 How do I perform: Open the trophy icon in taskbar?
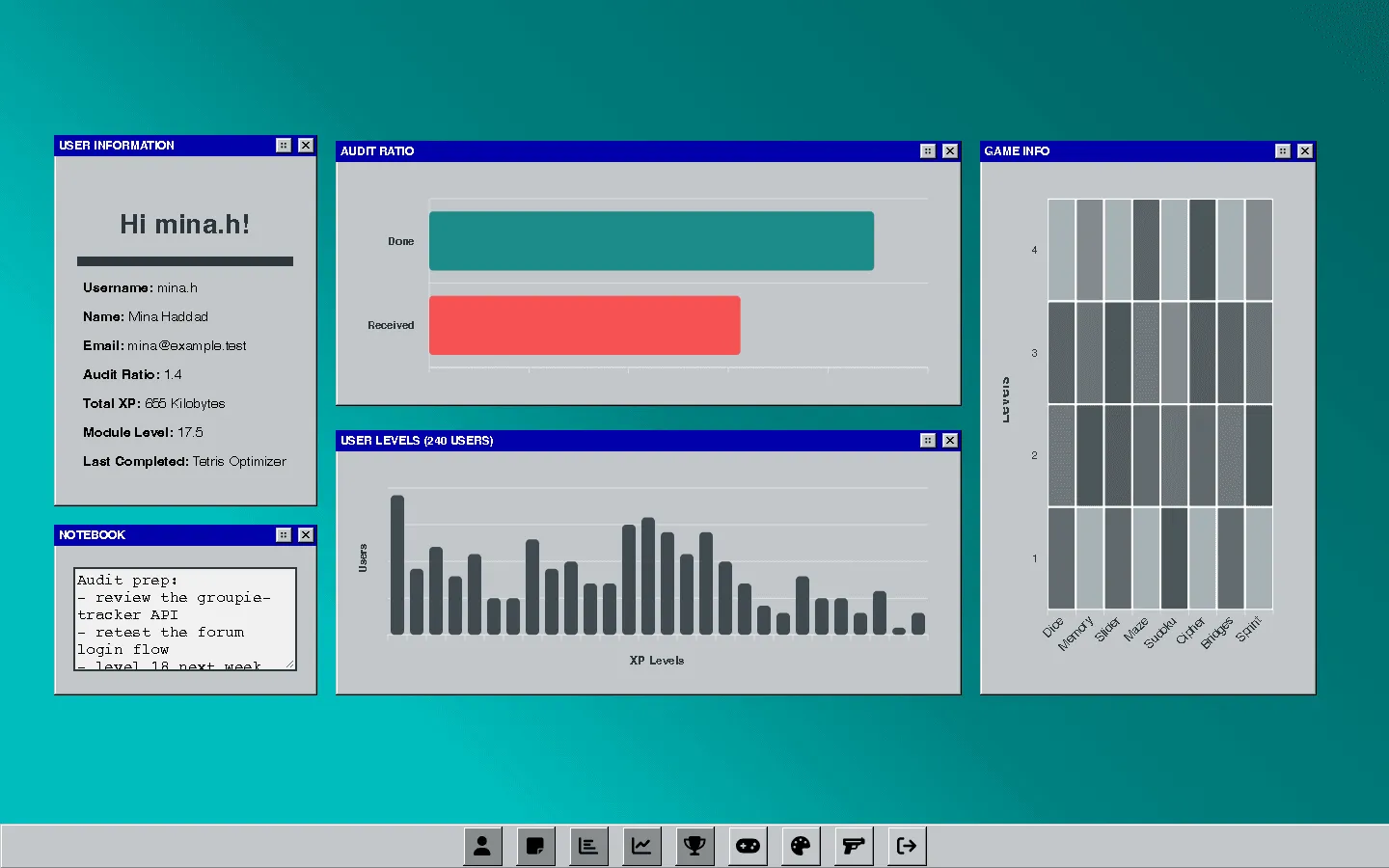(x=694, y=846)
